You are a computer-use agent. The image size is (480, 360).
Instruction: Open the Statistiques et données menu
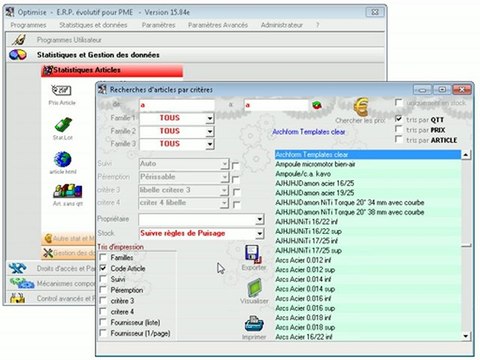(93, 25)
